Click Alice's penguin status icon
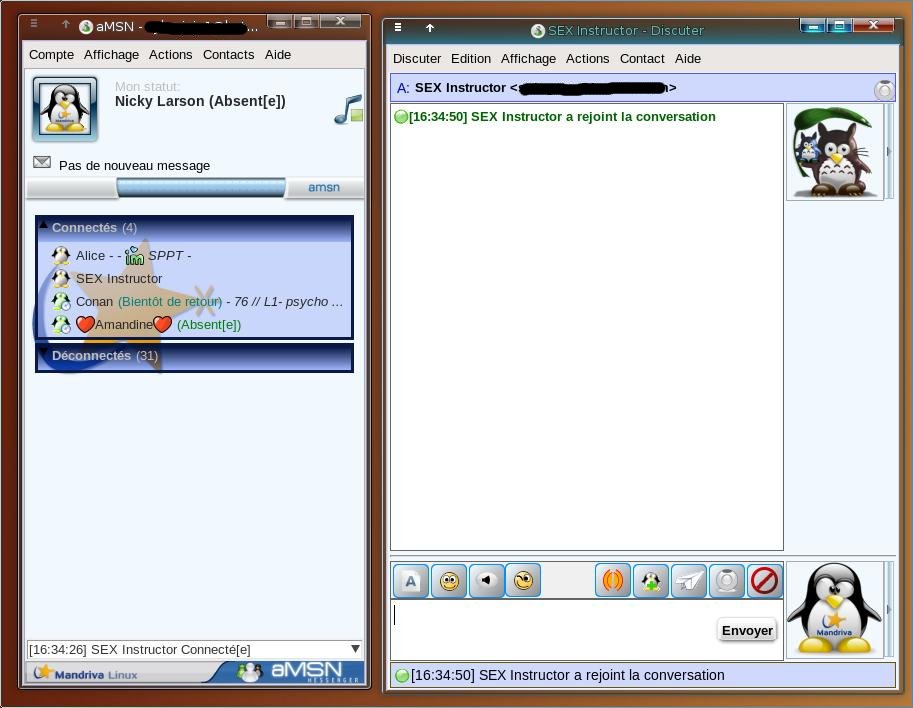 [x=61, y=255]
